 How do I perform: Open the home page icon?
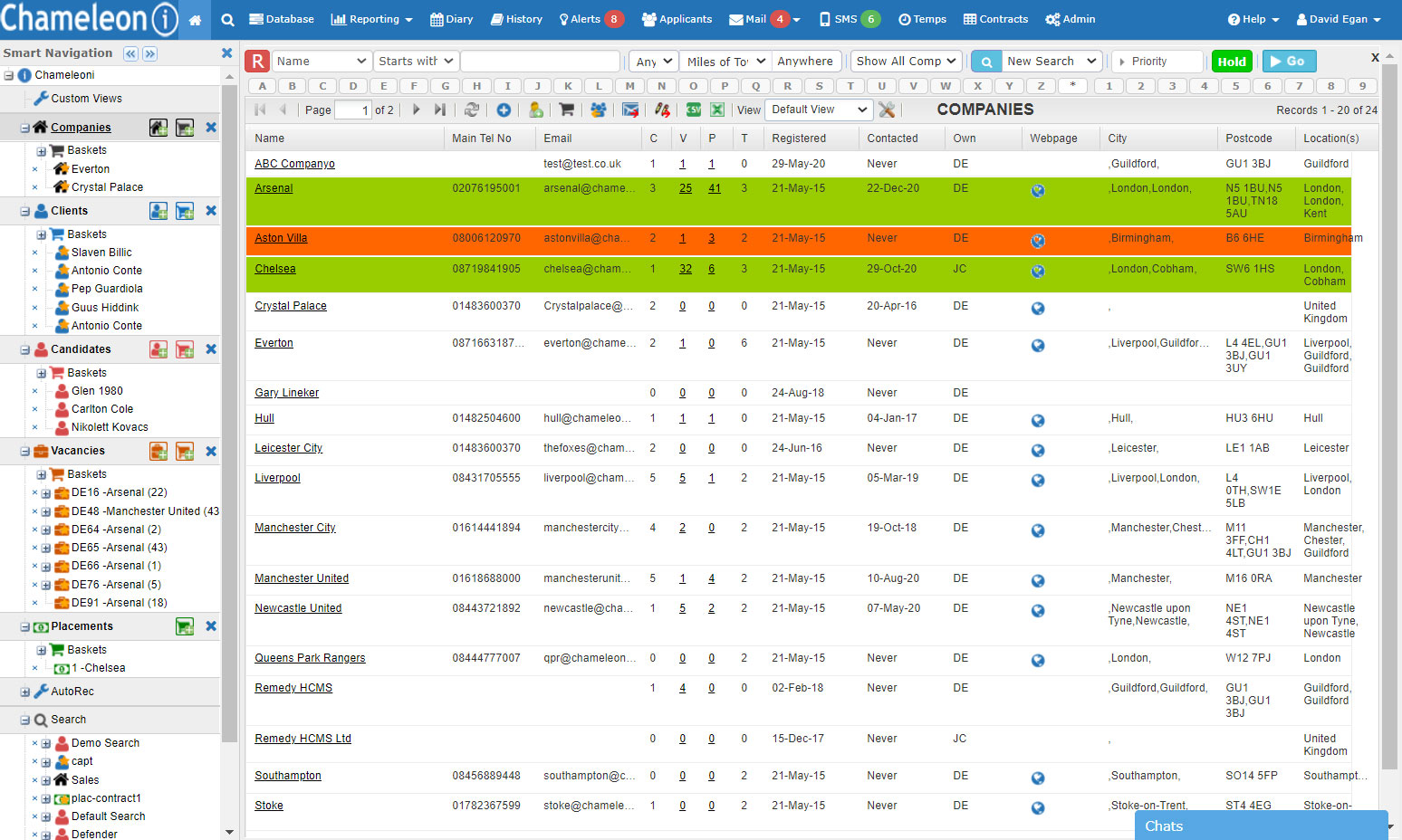195,20
